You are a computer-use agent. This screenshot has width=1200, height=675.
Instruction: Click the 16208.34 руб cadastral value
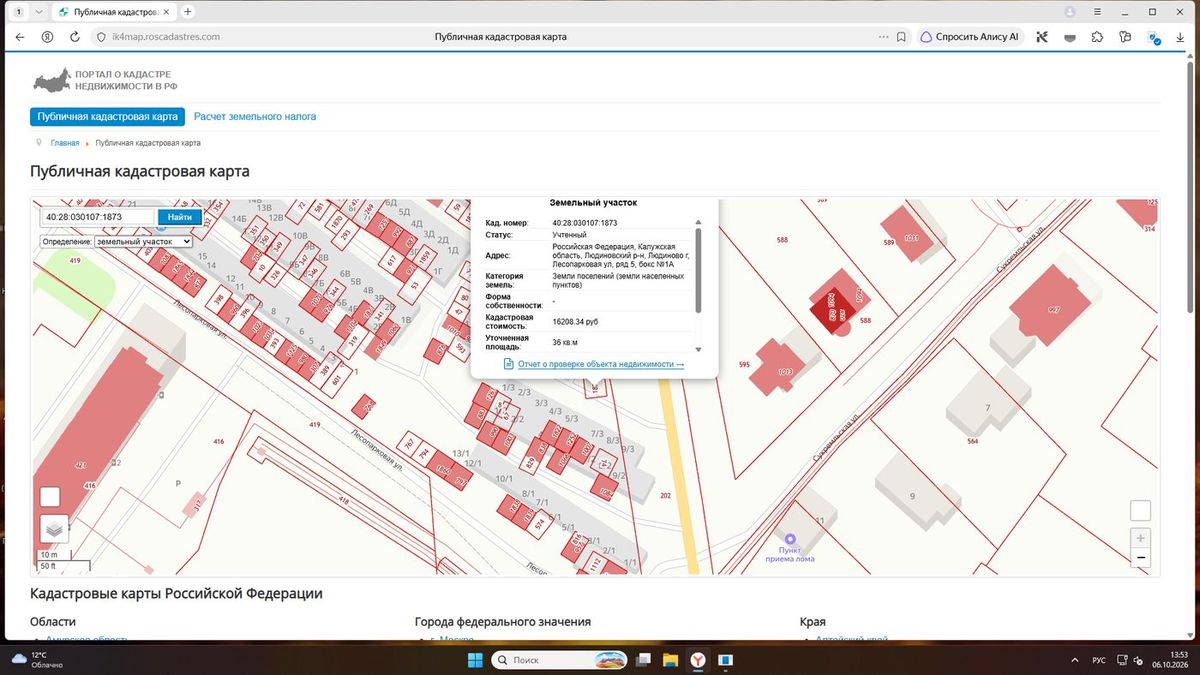[575, 323]
